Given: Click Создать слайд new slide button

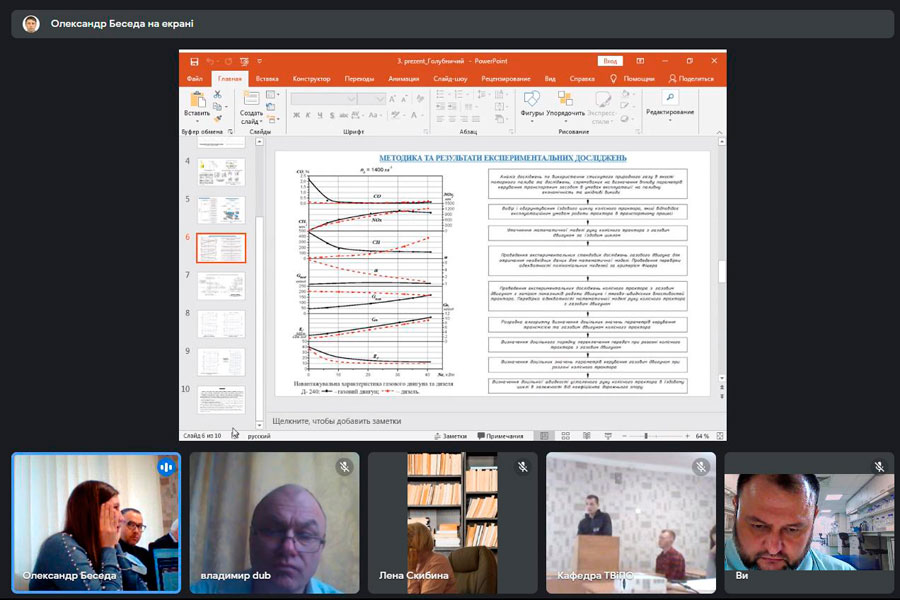Looking at the screenshot, I should [251, 109].
